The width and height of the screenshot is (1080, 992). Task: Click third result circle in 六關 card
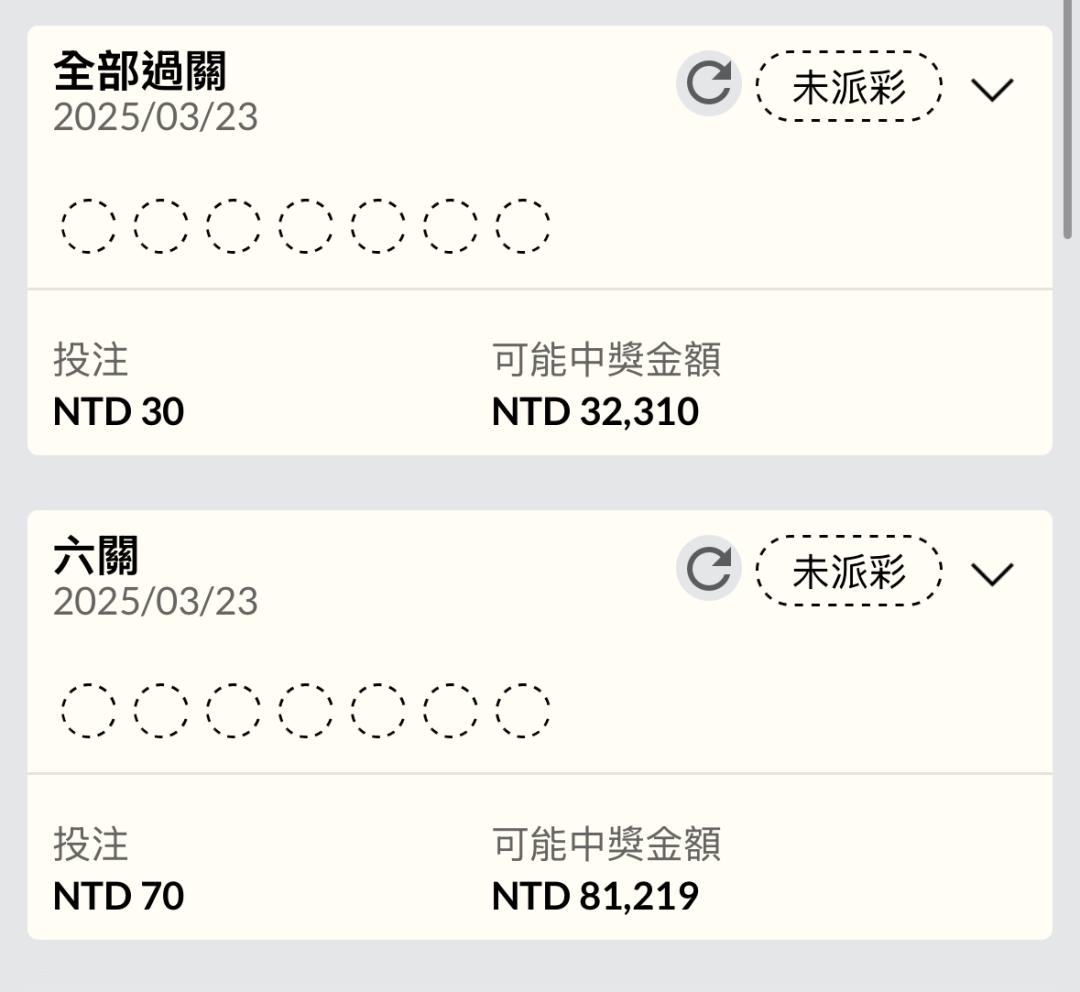(x=233, y=710)
